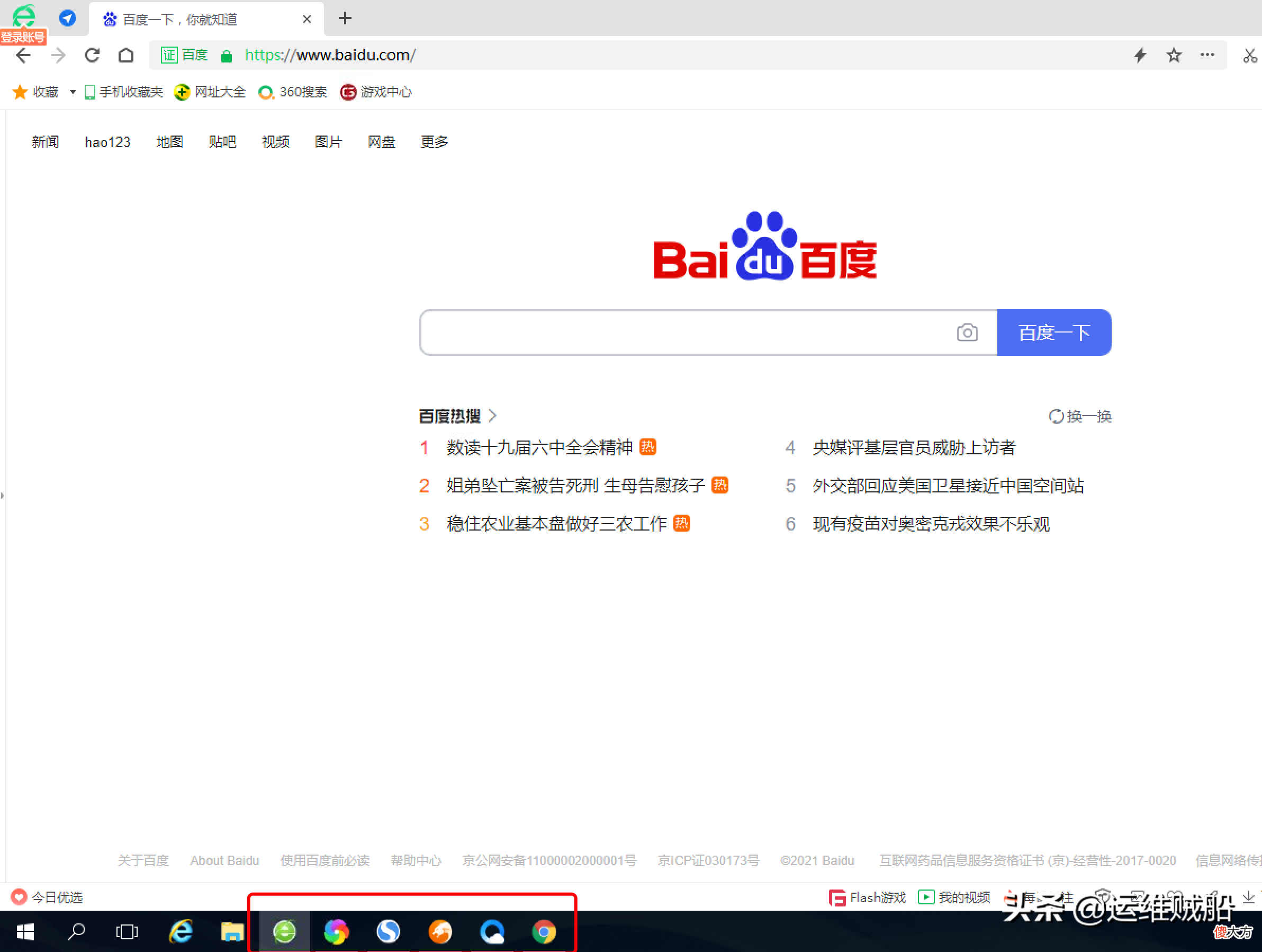Click the 百度一下 search button
The height and width of the screenshot is (952, 1262).
(1054, 333)
